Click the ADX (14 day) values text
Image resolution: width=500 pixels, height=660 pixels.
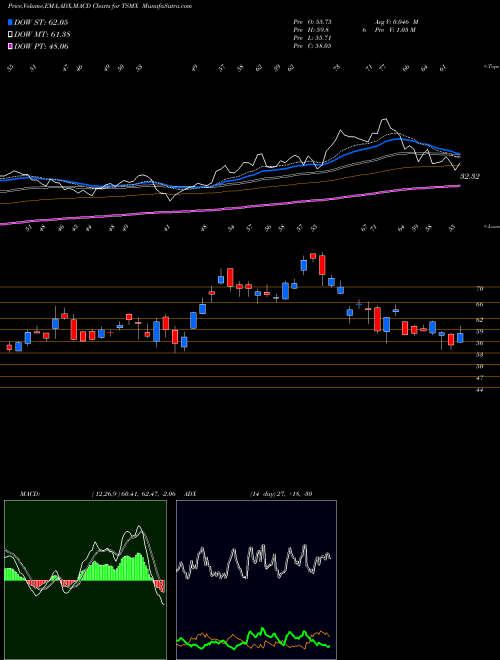[x=281, y=494]
